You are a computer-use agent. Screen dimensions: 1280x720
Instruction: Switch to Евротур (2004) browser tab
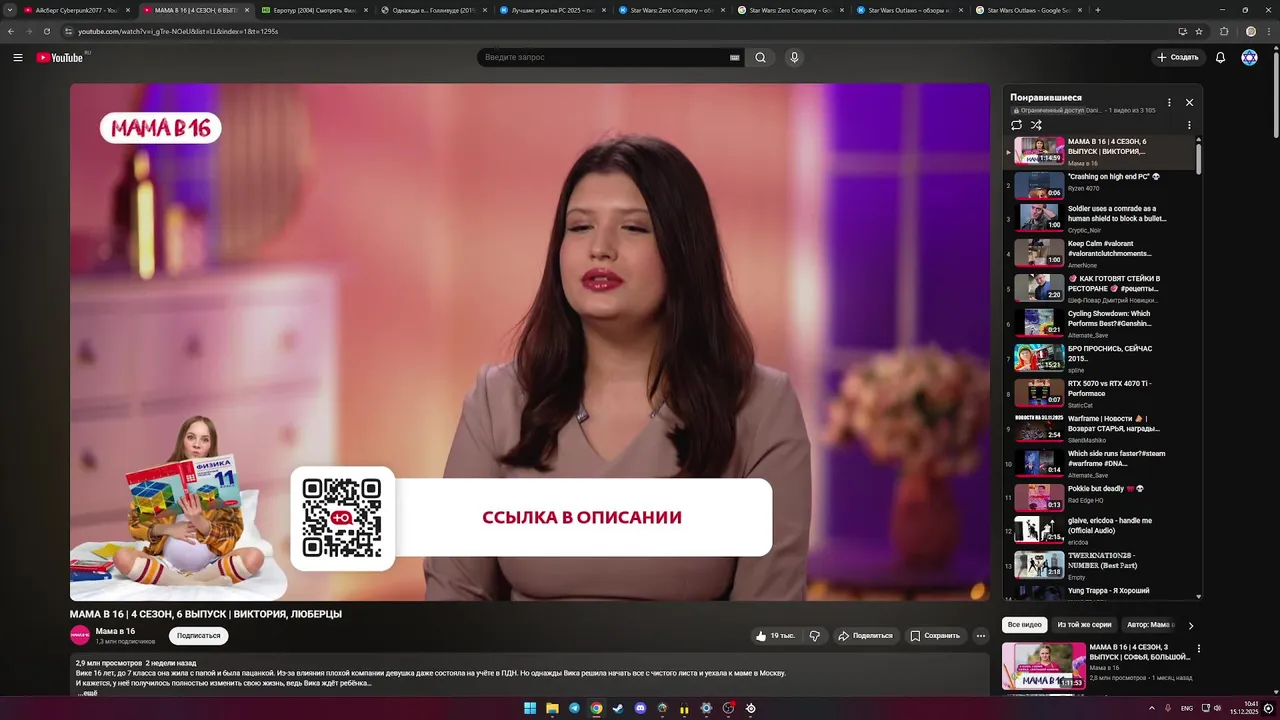(x=313, y=10)
